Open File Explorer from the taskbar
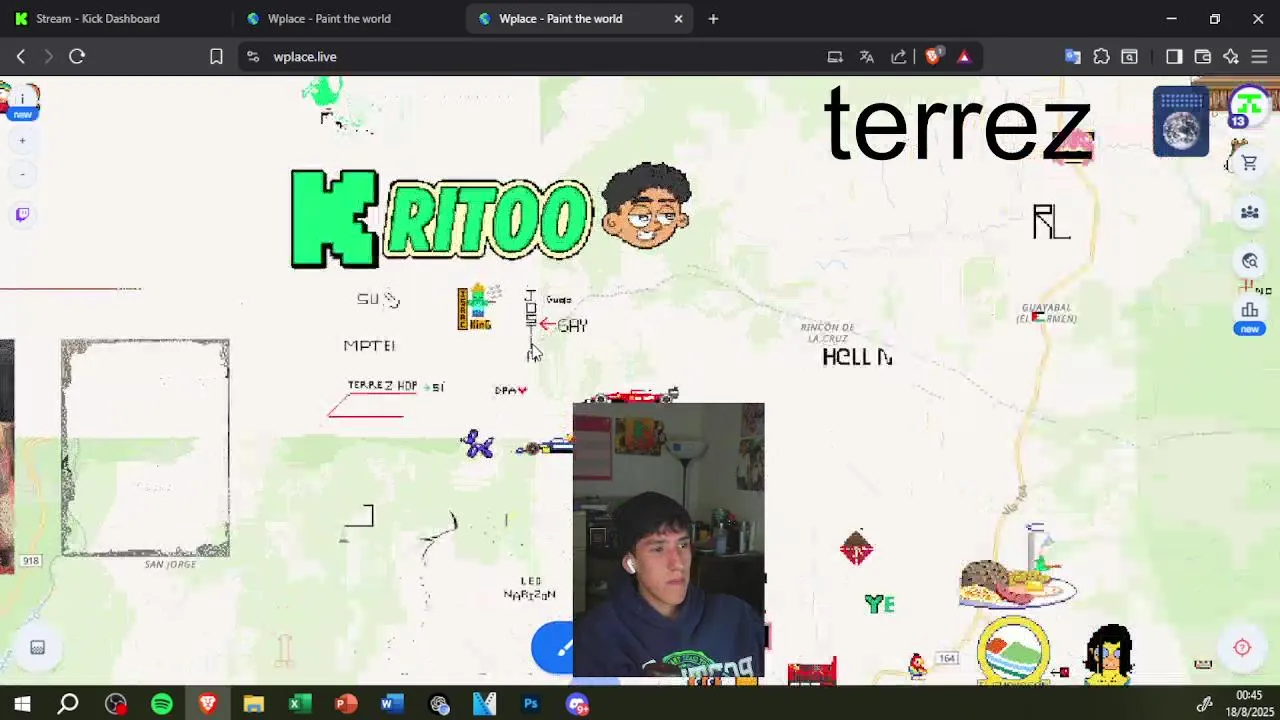This screenshot has width=1280, height=720. (253, 704)
